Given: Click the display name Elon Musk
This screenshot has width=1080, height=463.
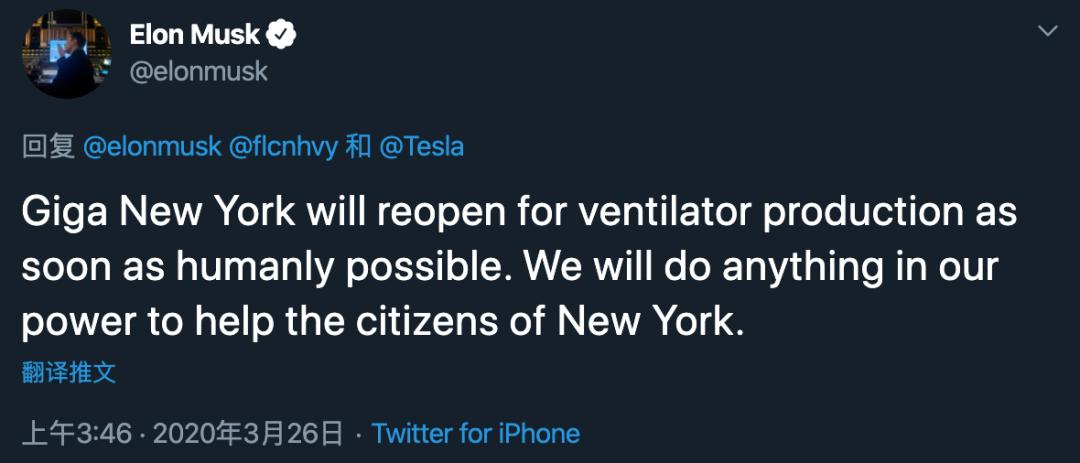Looking at the screenshot, I should pos(194,35).
